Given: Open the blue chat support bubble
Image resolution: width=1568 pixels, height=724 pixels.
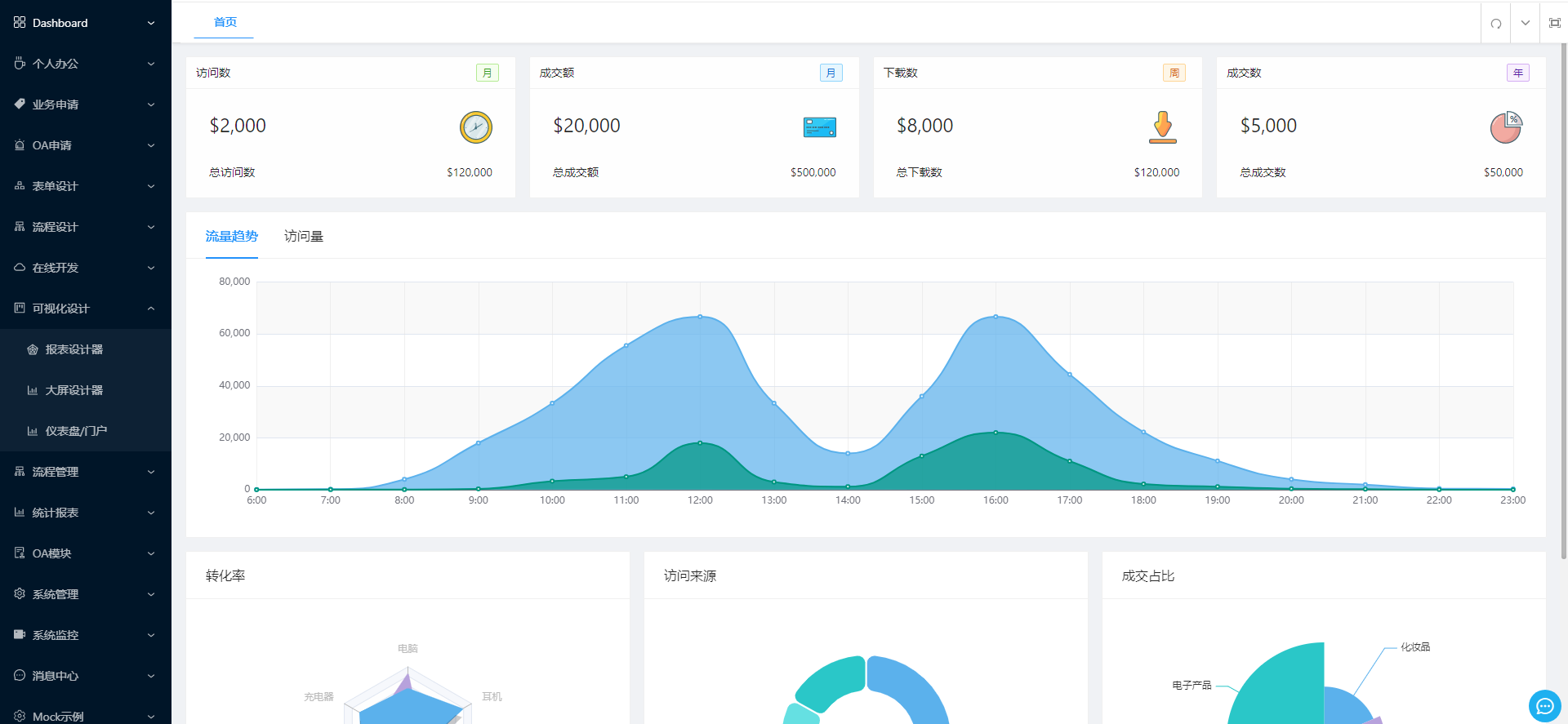Looking at the screenshot, I should pyautogui.click(x=1544, y=706).
